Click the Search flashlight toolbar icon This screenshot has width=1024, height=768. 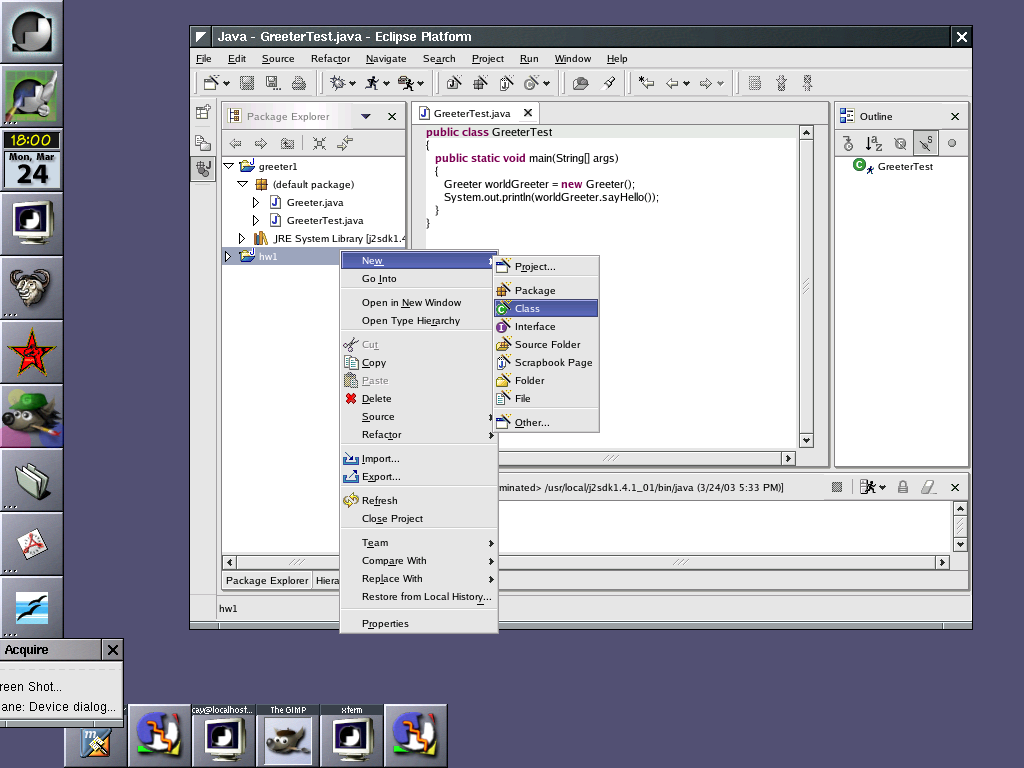click(609, 83)
